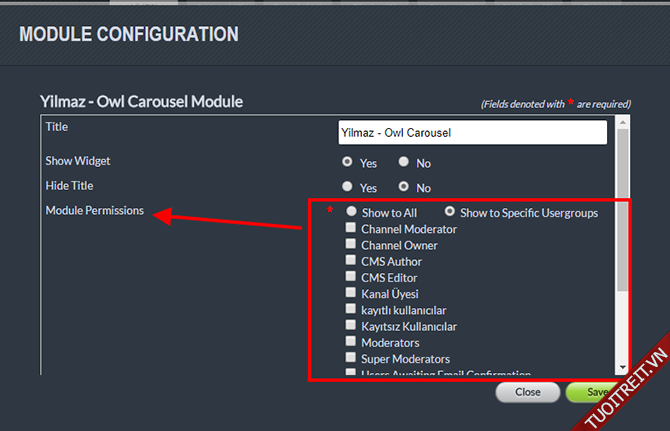Enable the CMS Author usergroup
Screen dimensions: 670x431
pos(350,261)
